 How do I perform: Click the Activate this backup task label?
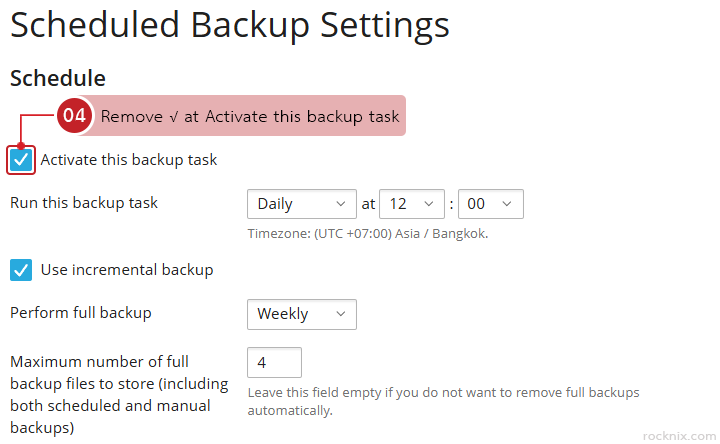pos(128,160)
